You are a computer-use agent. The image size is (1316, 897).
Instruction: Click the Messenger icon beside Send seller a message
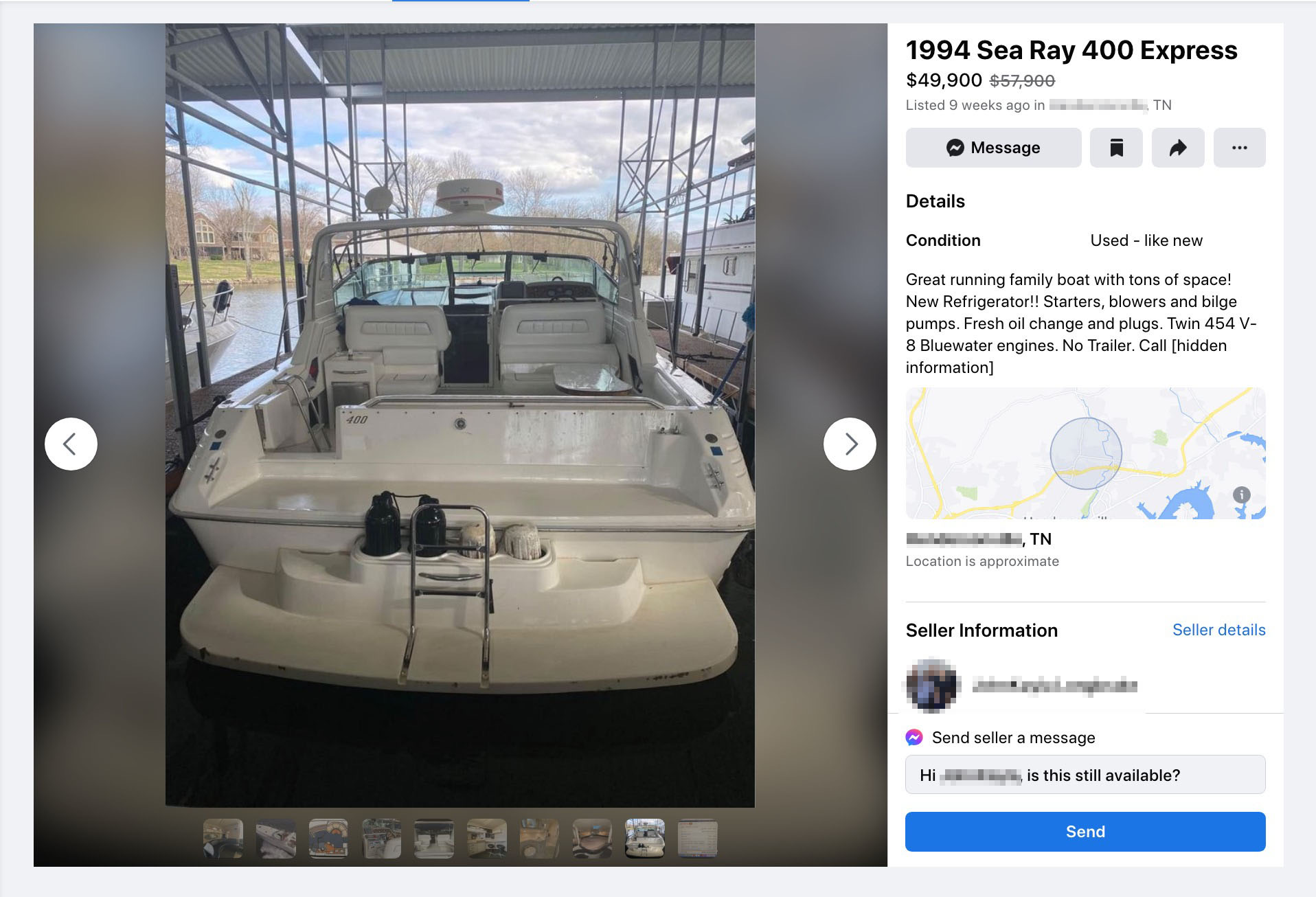[x=914, y=738]
